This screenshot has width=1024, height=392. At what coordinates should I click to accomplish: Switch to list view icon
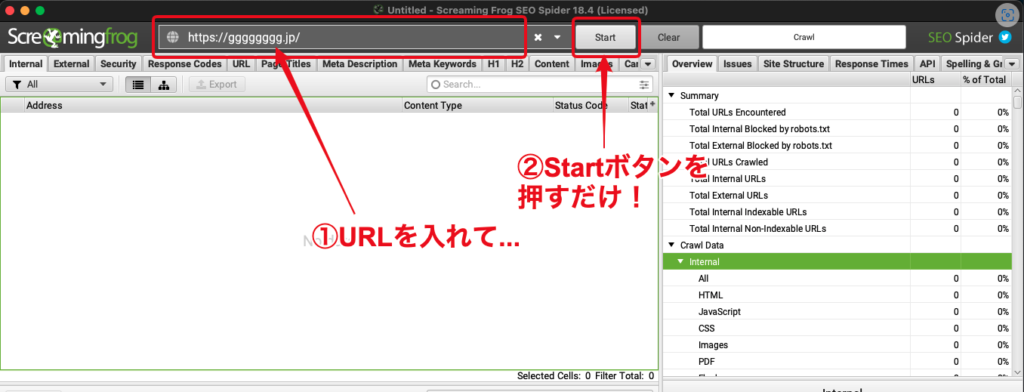138,84
